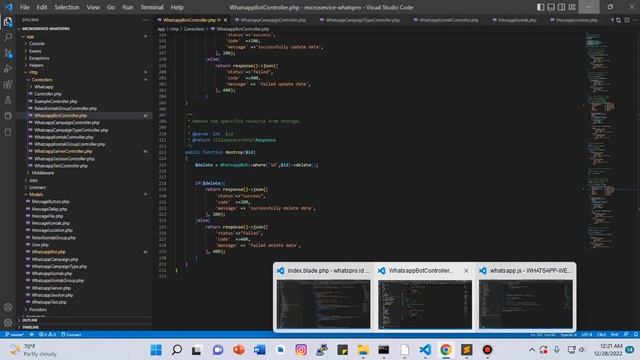The height and width of the screenshot is (360, 640).
Task: Expand the Exceptions folder
Action: coord(39,58)
